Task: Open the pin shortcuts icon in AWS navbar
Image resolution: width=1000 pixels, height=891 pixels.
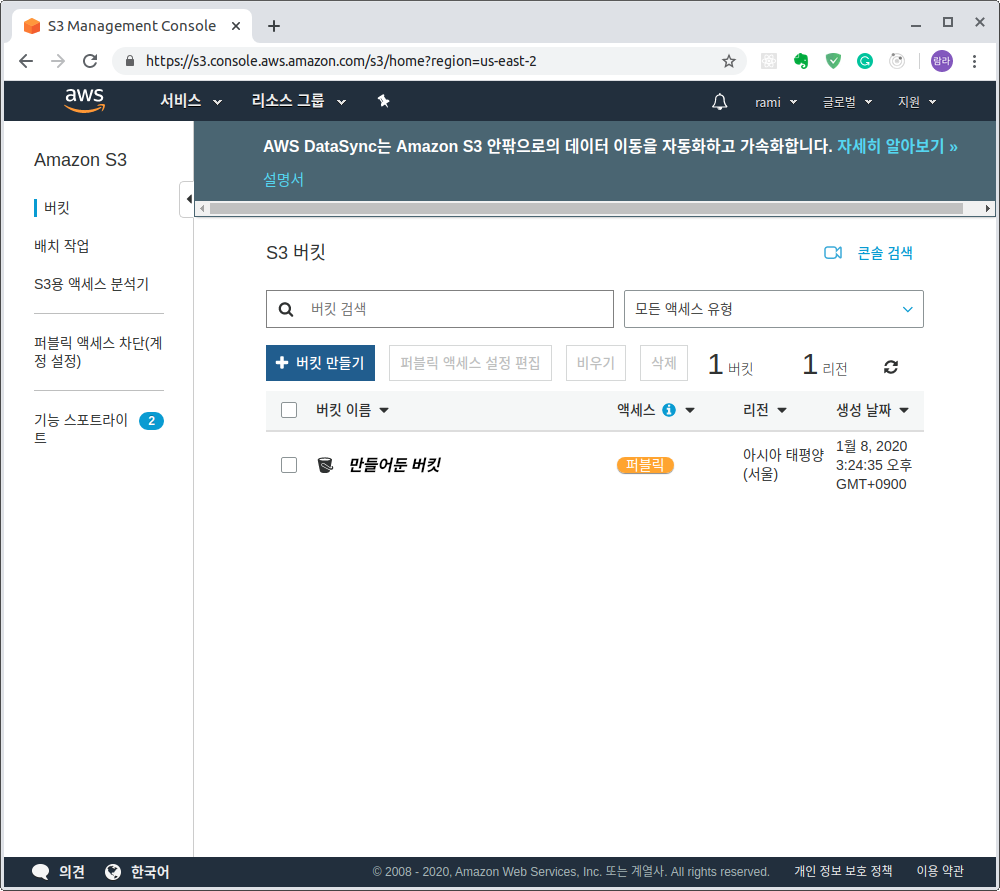Action: (x=383, y=101)
